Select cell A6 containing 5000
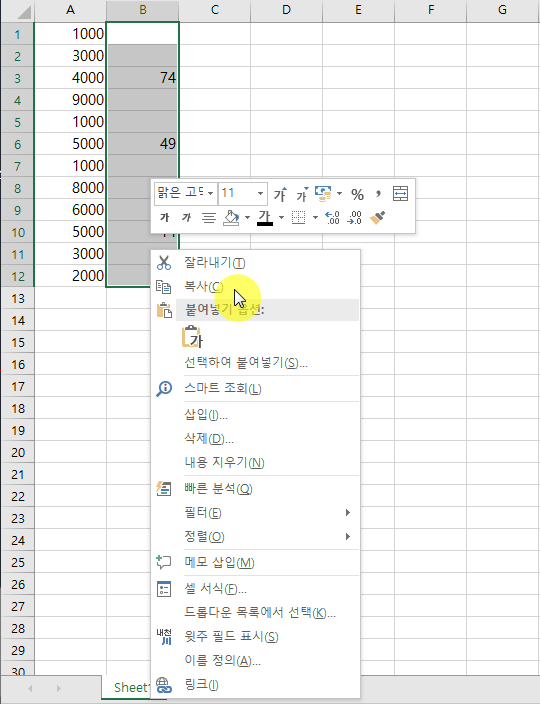This screenshot has width=540, height=704. coord(70,144)
